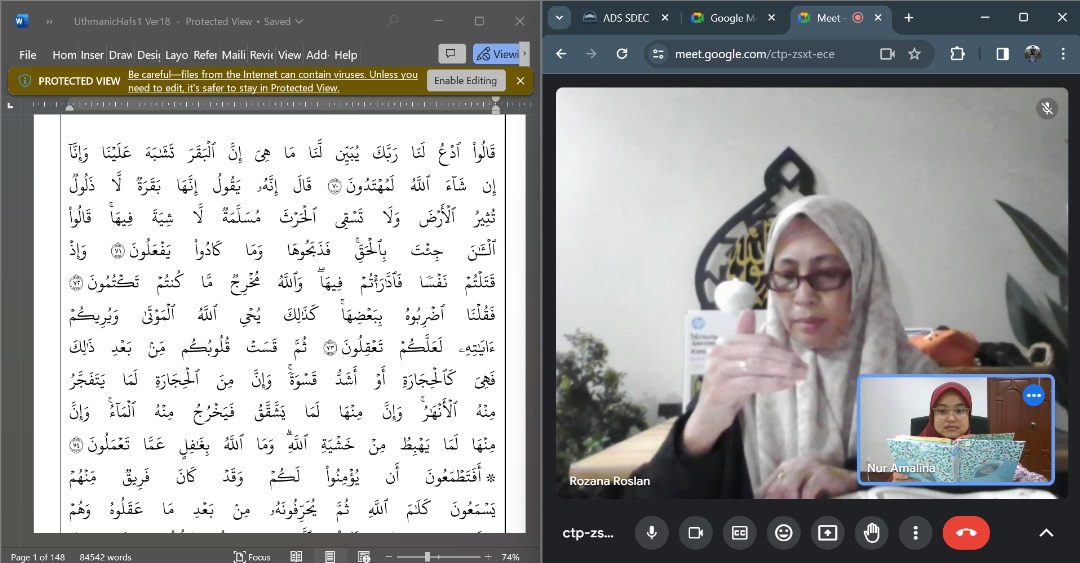Switch to Print Layout view icon
Viewport: 1080px width, 563px height.
pos(330,557)
